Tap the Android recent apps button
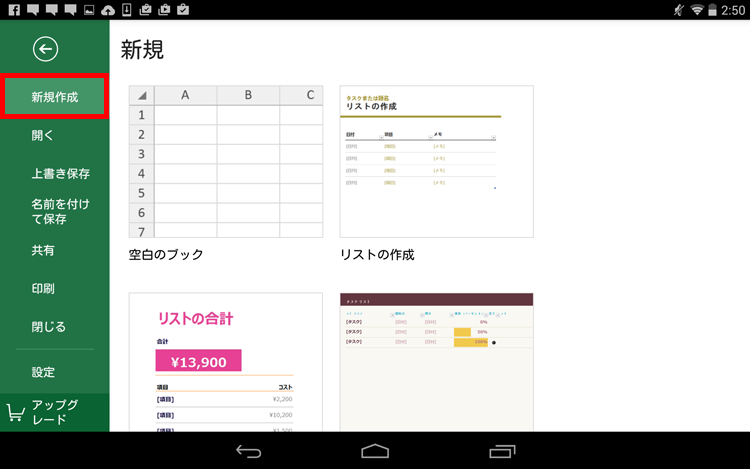The width and height of the screenshot is (750, 469). pos(502,451)
